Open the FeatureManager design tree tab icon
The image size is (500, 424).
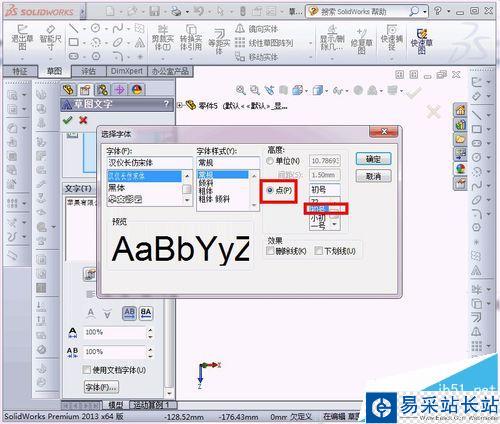pyautogui.click(x=69, y=89)
